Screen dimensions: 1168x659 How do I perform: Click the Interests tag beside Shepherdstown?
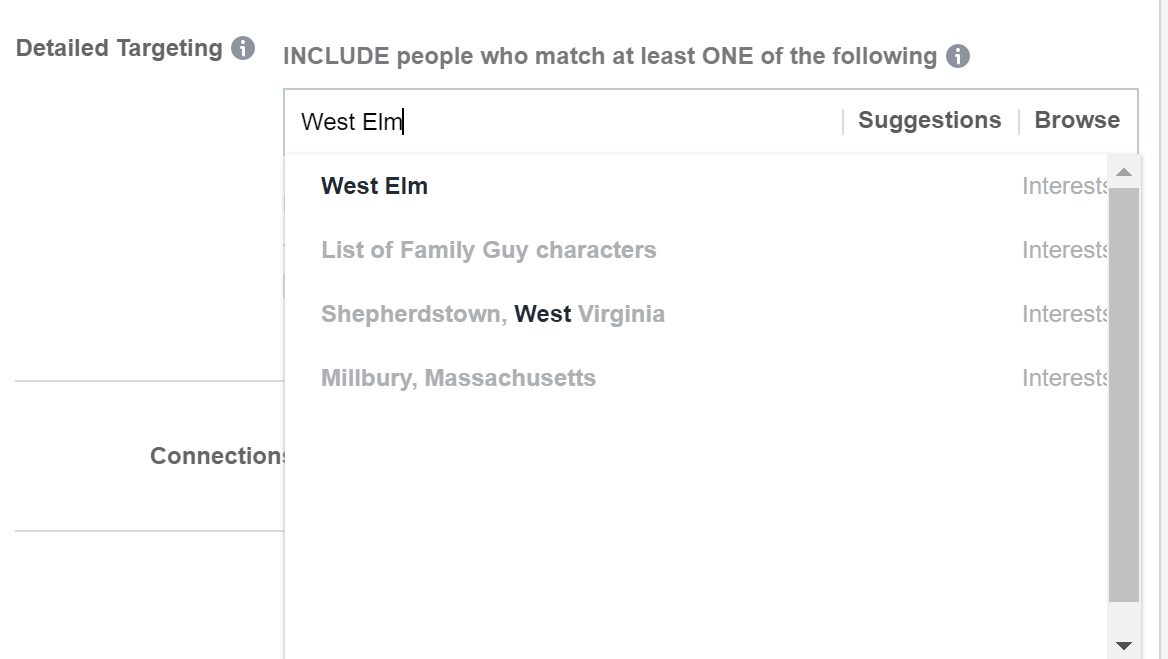point(1065,314)
